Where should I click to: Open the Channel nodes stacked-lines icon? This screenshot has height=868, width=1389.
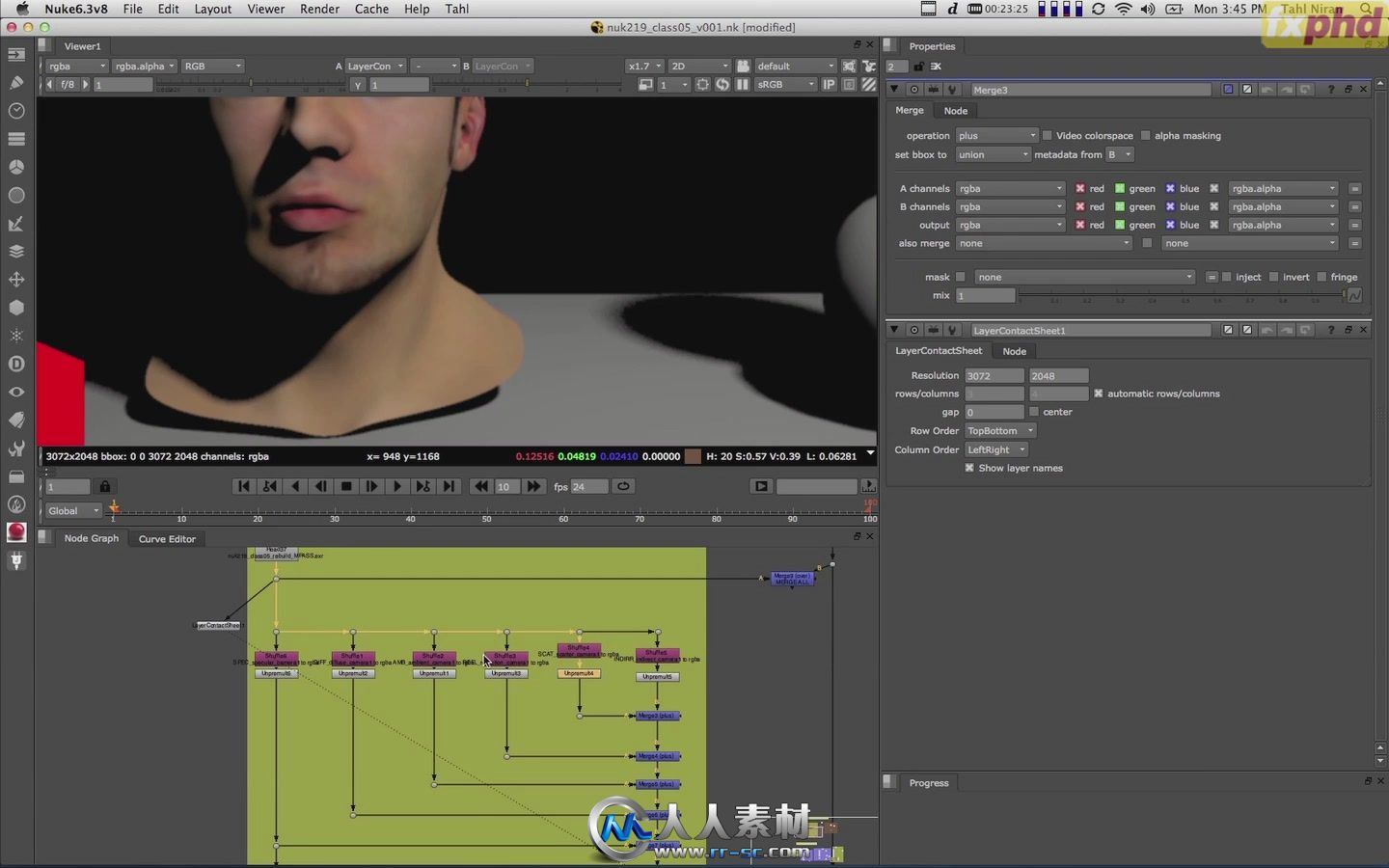16,139
